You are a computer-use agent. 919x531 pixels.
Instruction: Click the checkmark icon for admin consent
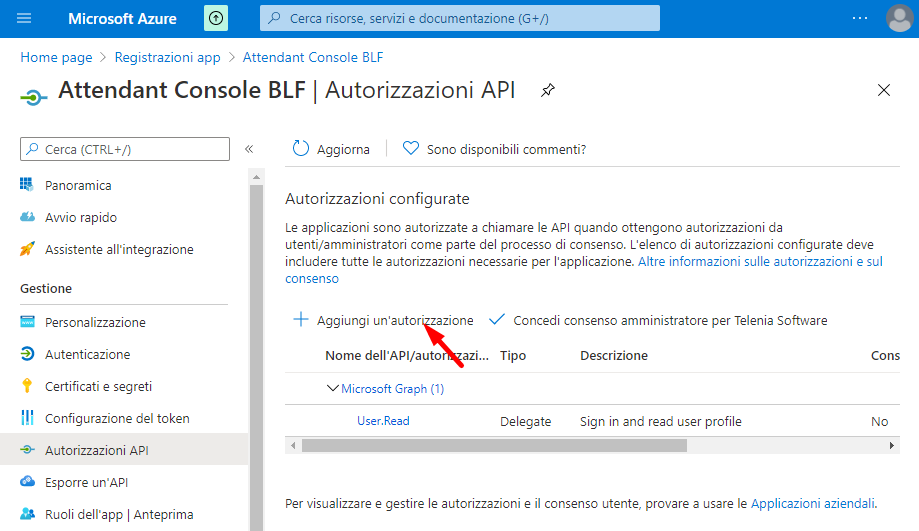point(497,319)
